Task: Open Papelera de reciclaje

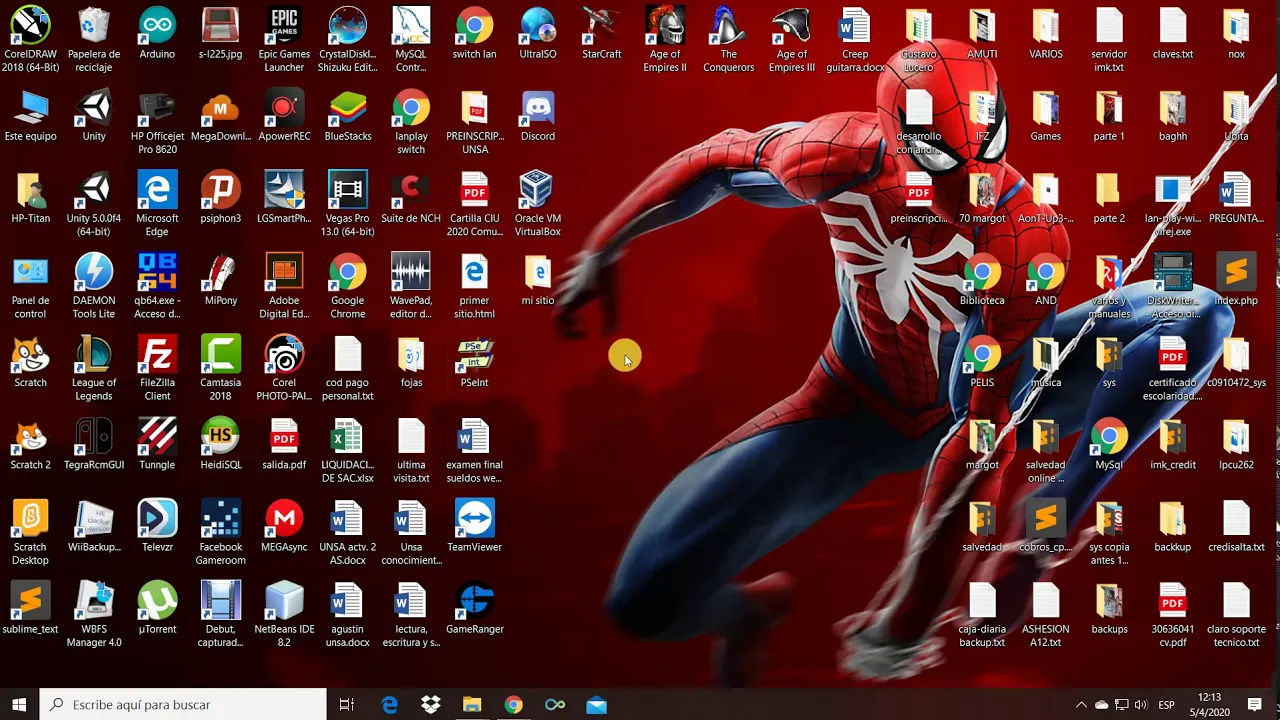Action: pyautogui.click(x=94, y=40)
